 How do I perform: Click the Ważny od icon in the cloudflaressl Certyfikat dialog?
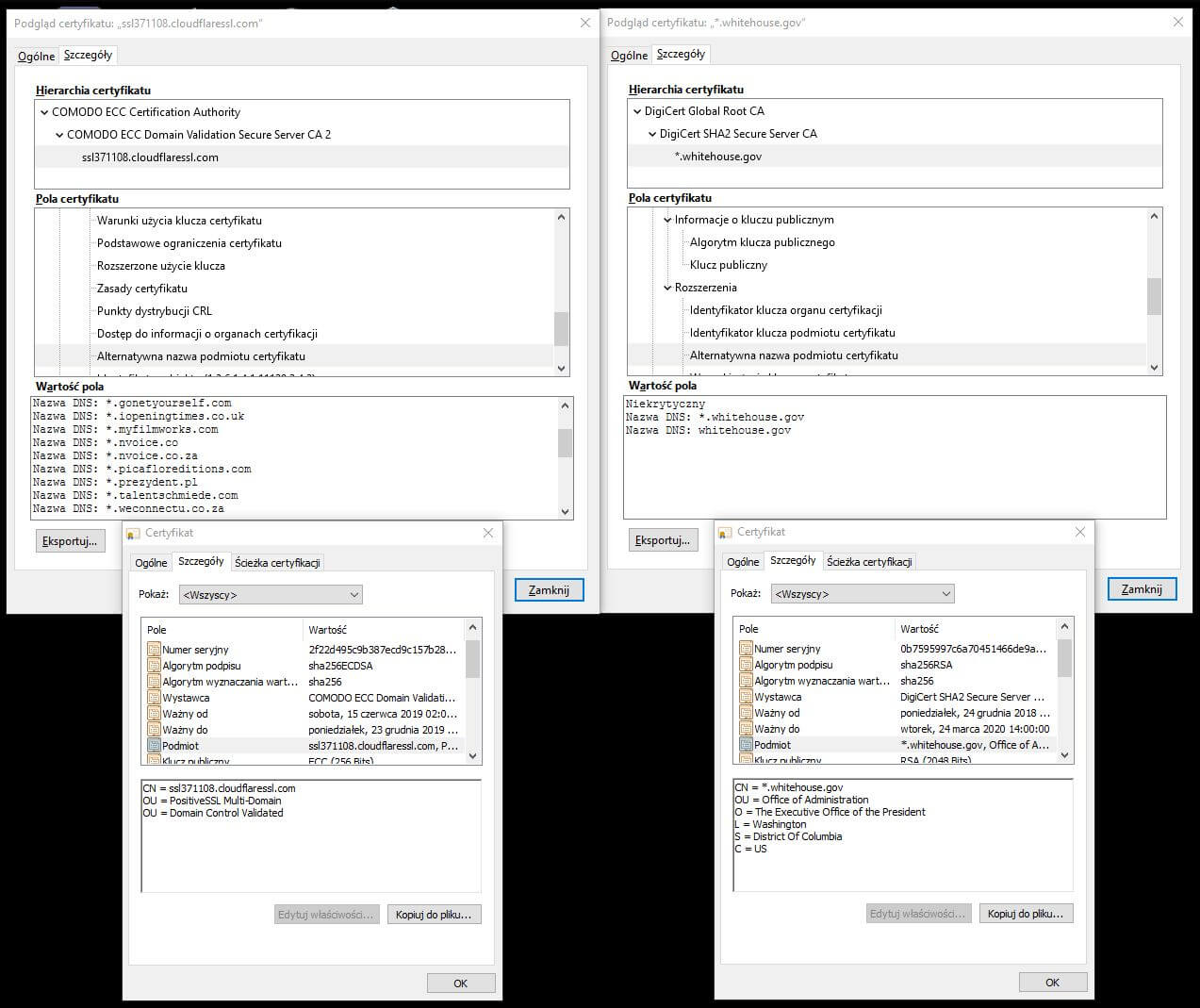click(x=154, y=714)
